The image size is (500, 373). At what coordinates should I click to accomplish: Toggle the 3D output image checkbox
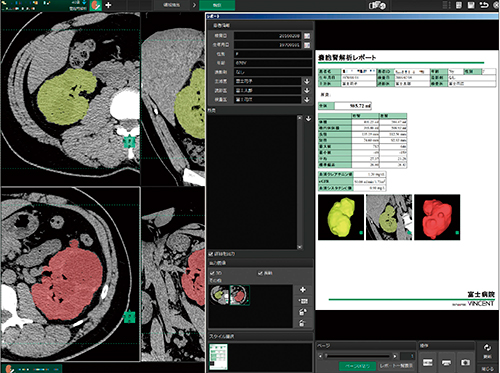[212, 273]
